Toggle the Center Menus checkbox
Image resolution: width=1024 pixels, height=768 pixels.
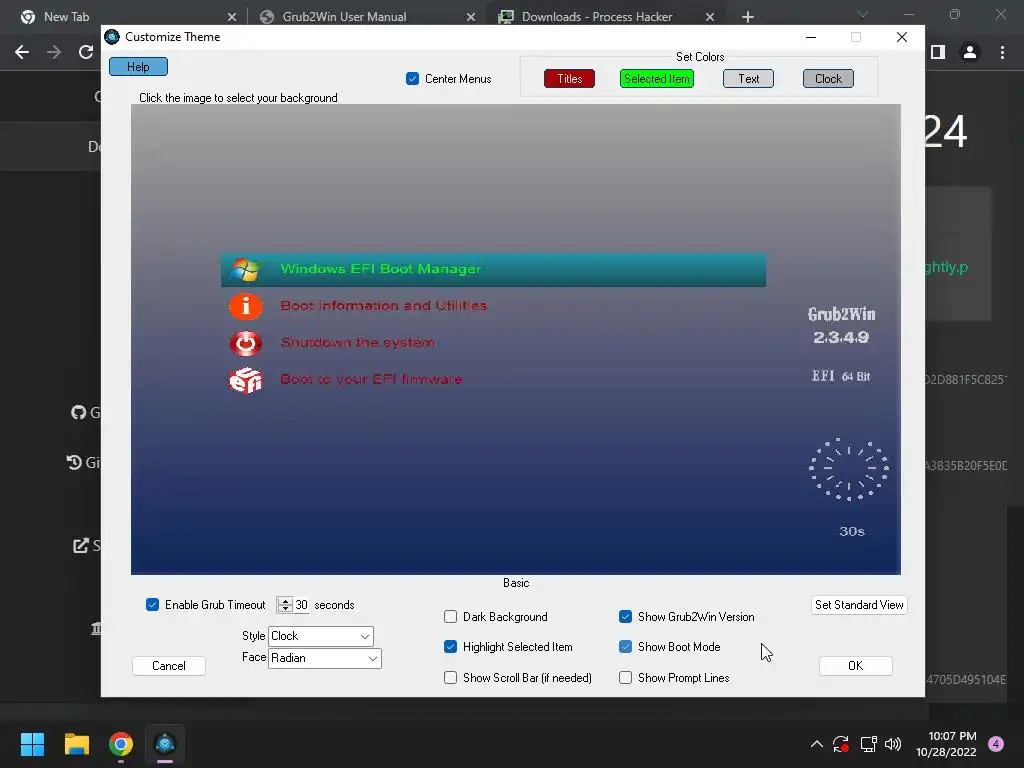412,78
